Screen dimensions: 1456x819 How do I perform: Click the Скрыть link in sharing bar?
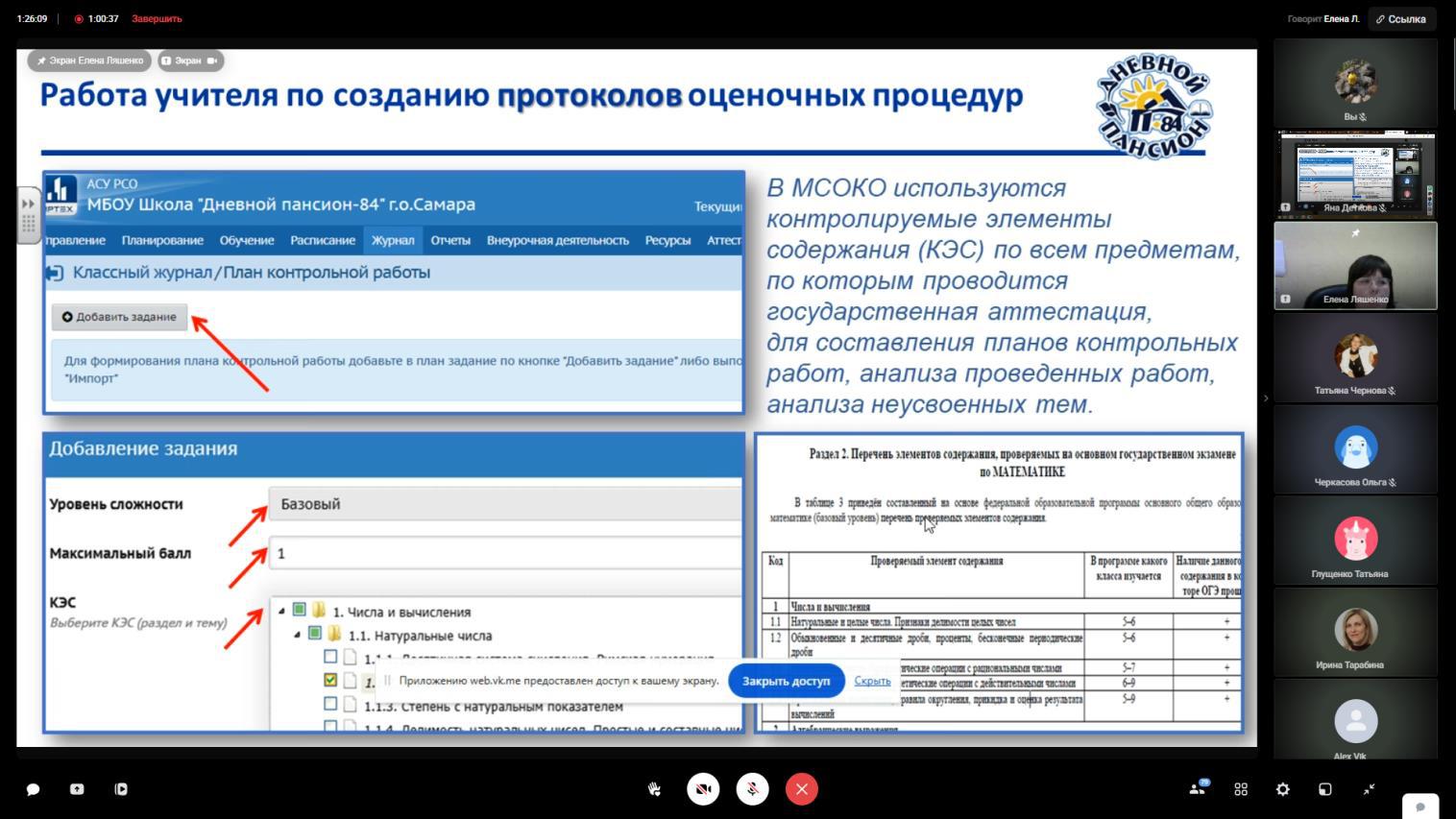(872, 681)
